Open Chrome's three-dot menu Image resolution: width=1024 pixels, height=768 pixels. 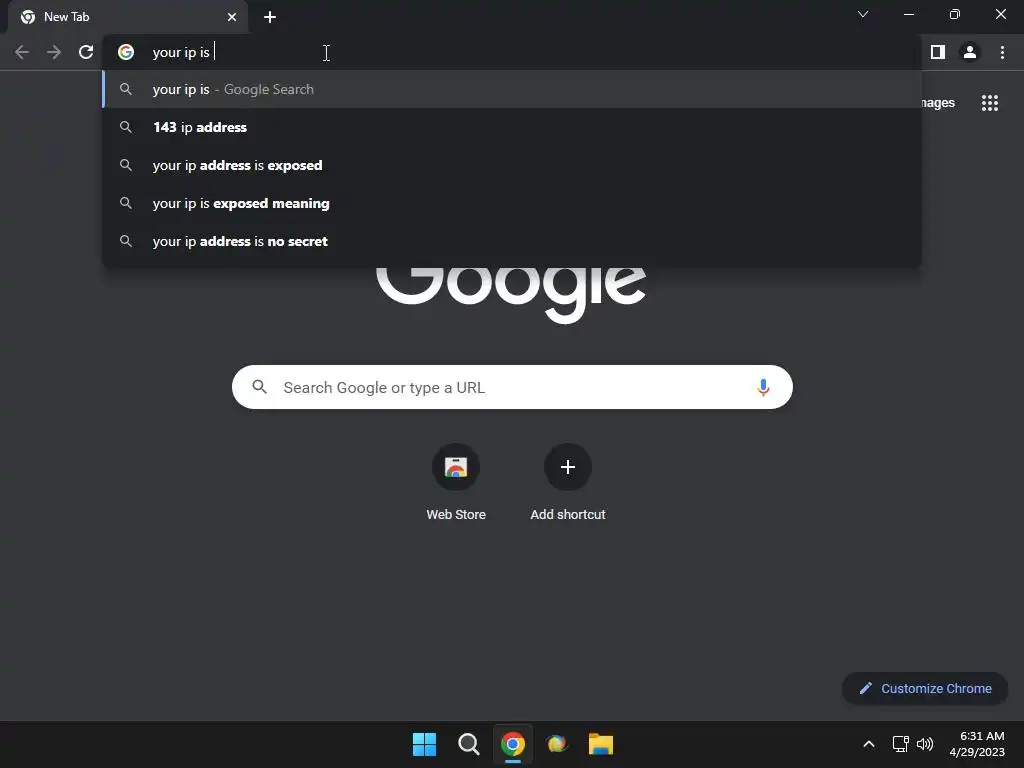tap(1002, 52)
